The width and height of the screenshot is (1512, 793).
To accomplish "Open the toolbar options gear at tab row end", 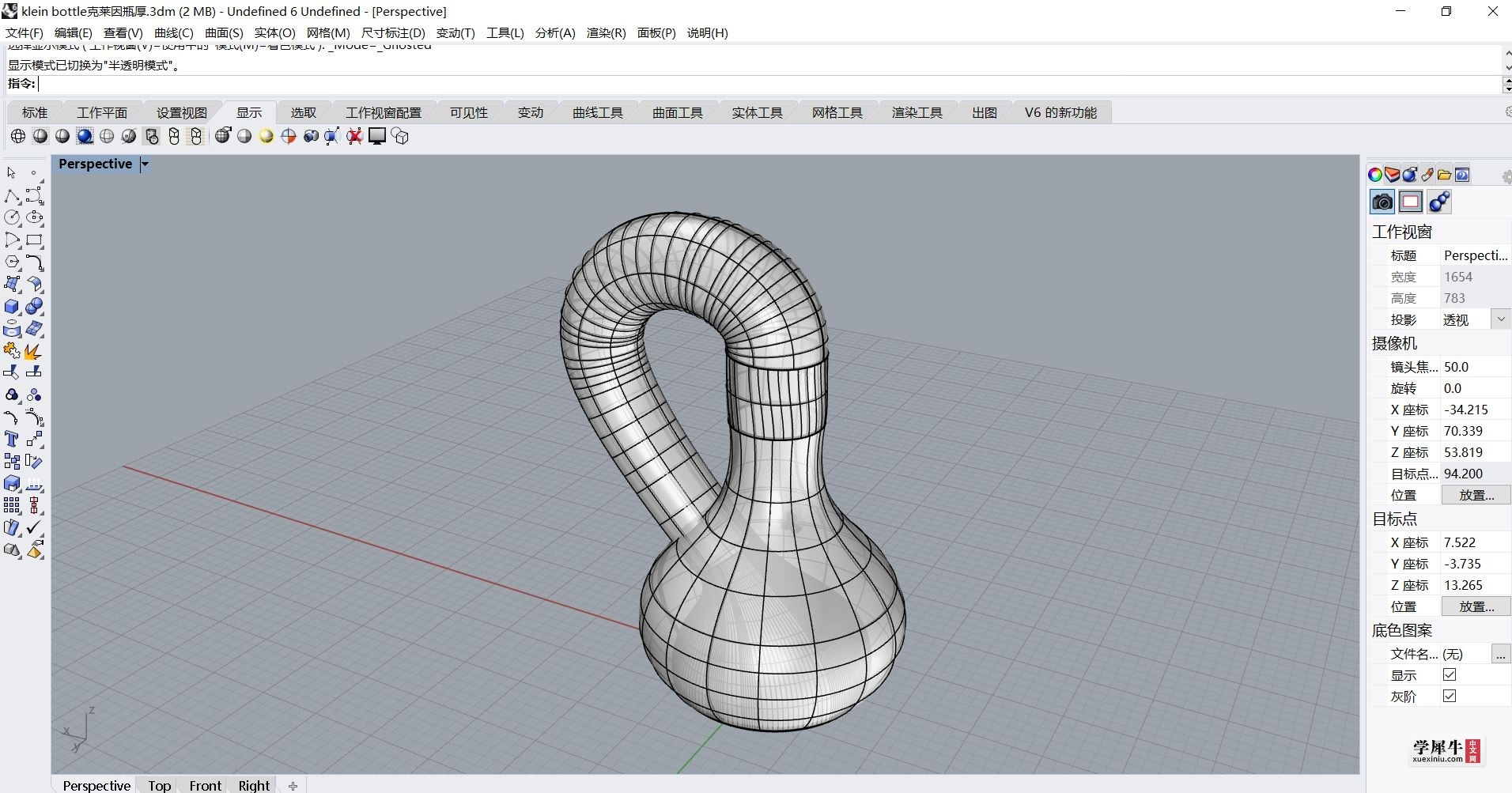I will point(1507,112).
